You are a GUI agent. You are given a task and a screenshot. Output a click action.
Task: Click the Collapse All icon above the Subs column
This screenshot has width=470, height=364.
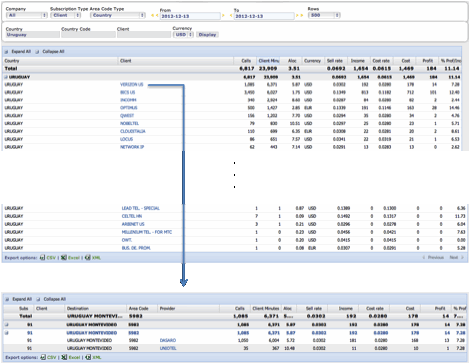38,299
